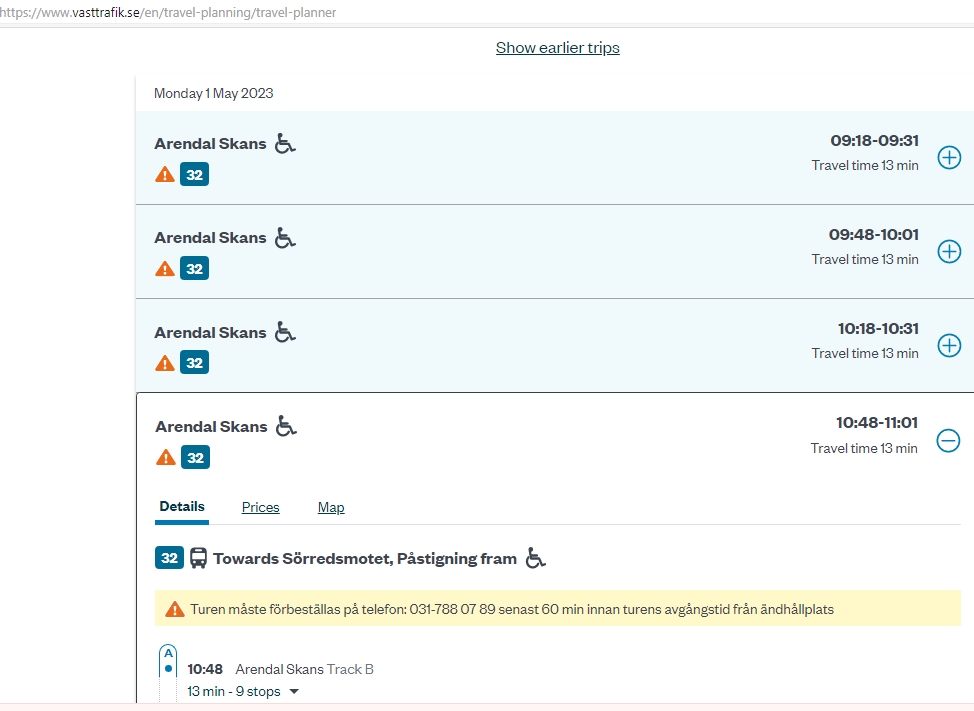
Task: Collapse the 10:48-11:01 trip with minus
Action: [x=947, y=440]
